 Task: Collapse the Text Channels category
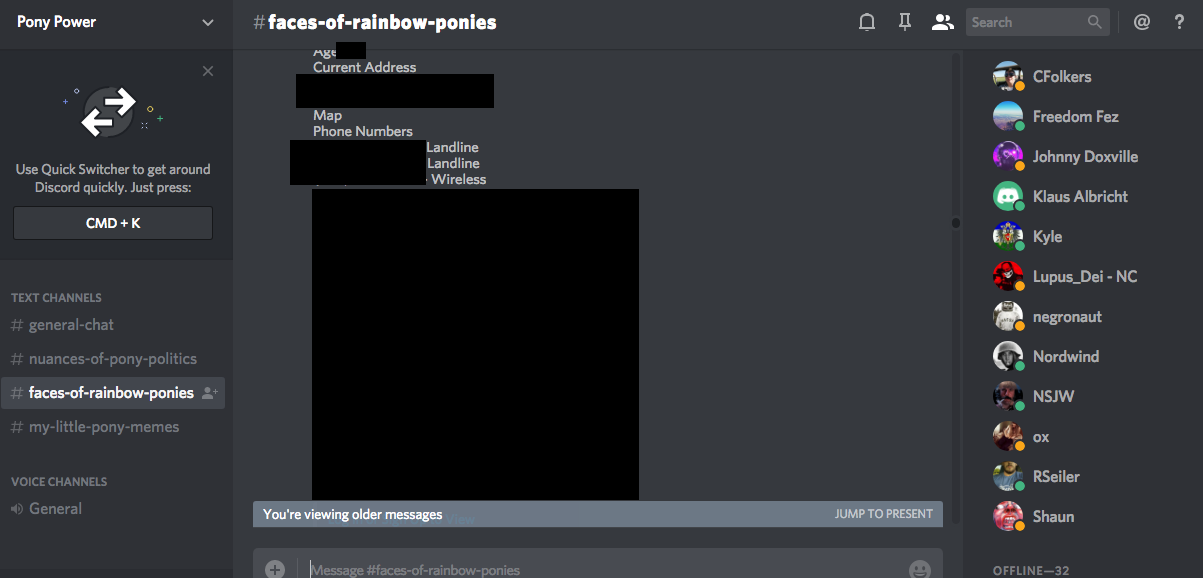pyautogui.click(x=56, y=298)
